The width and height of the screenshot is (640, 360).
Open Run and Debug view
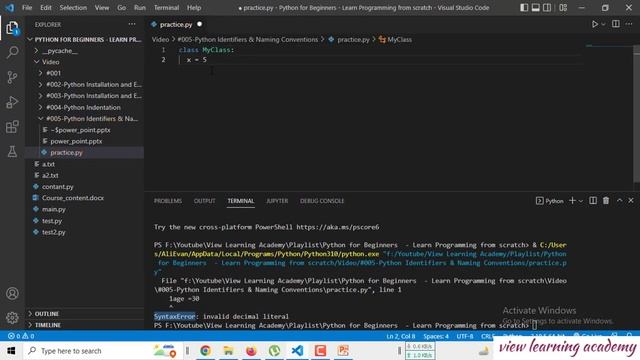tap(12, 102)
